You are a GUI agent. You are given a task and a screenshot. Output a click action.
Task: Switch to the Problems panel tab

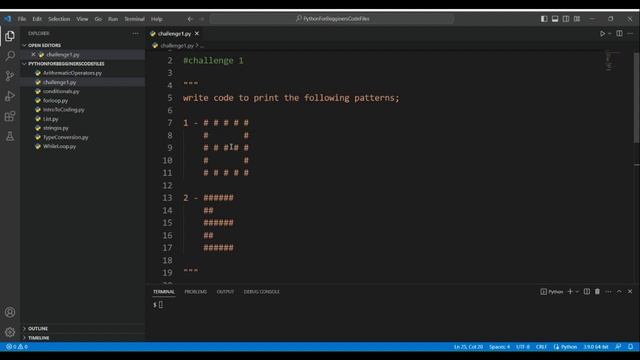pyautogui.click(x=196, y=291)
